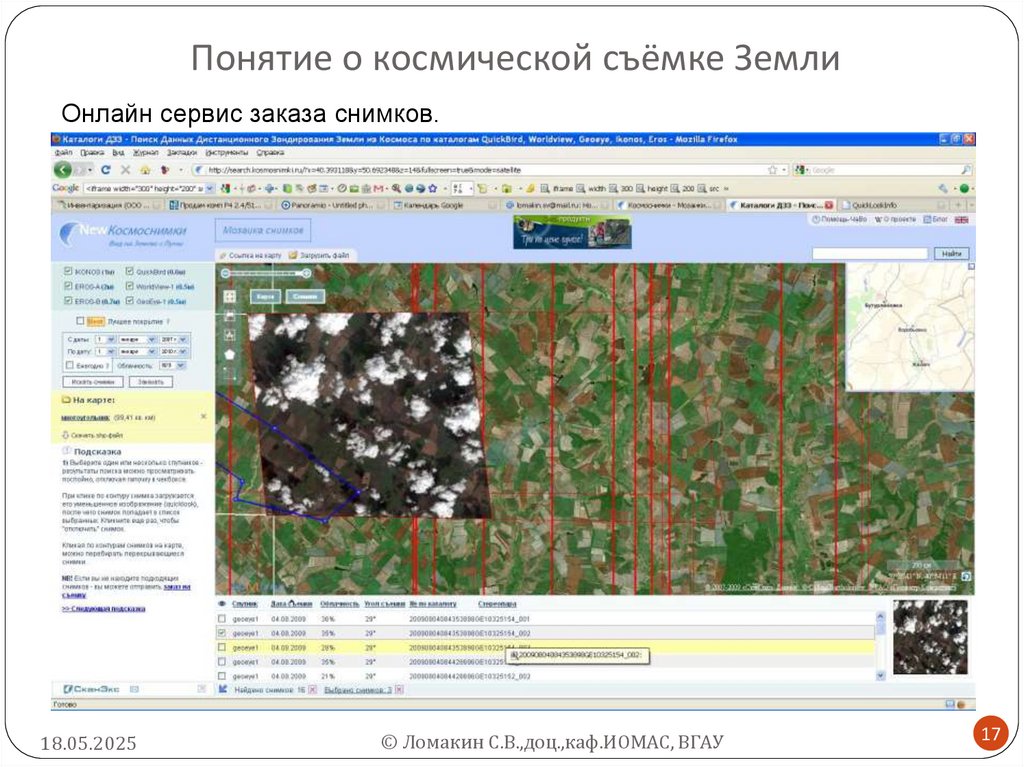The height and width of the screenshot is (767, 1024).
Task: Reload the page with the refresh icon
Action: pyautogui.click(x=105, y=170)
